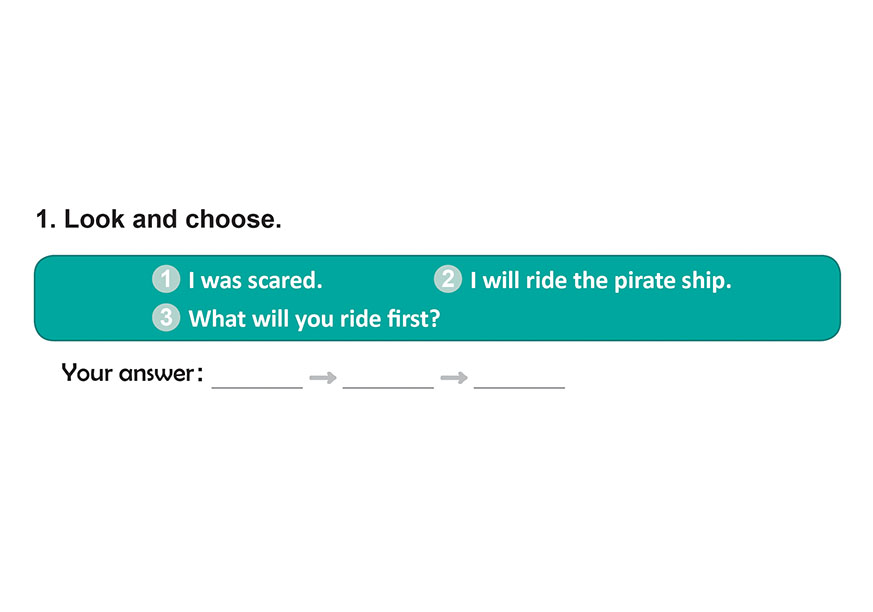Click the last answer blank
The height and width of the screenshot is (612, 873).
coord(519,378)
